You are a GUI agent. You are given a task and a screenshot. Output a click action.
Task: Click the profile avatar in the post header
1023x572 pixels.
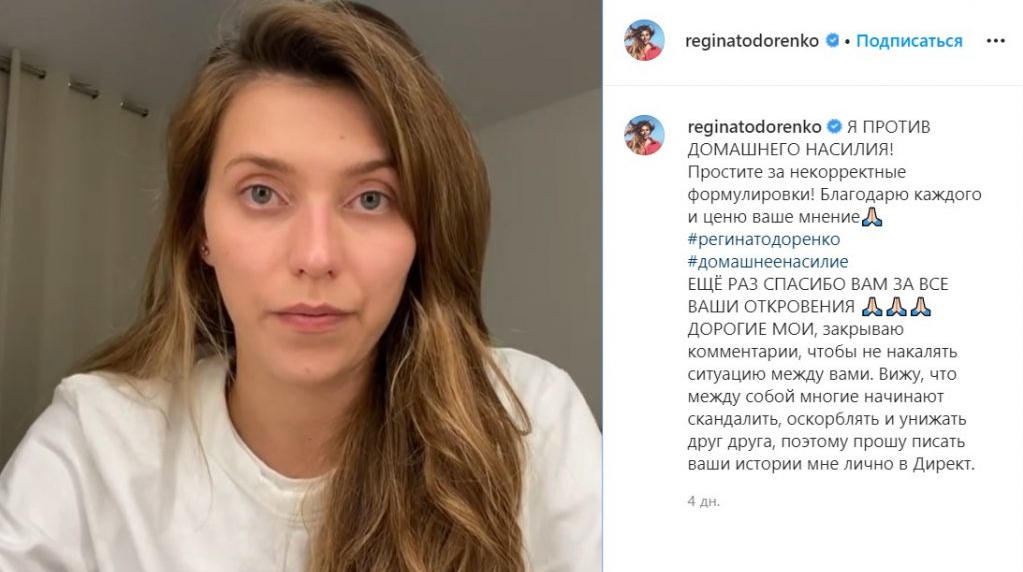[644, 40]
